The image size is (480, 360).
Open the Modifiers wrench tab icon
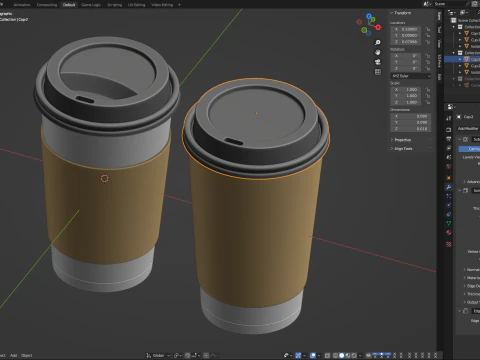(449, 187)
